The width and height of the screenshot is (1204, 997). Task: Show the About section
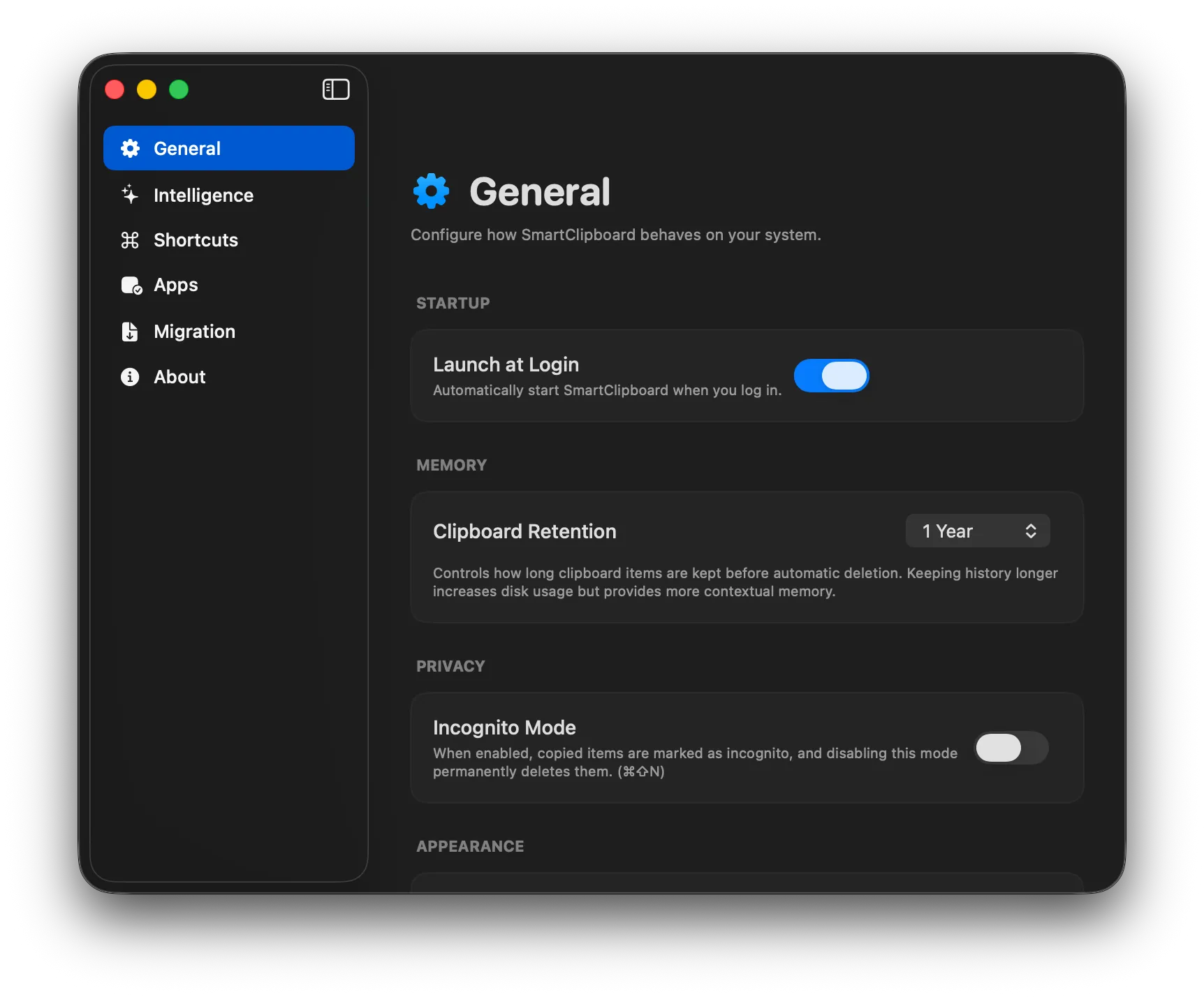click(x=229, y=377)
